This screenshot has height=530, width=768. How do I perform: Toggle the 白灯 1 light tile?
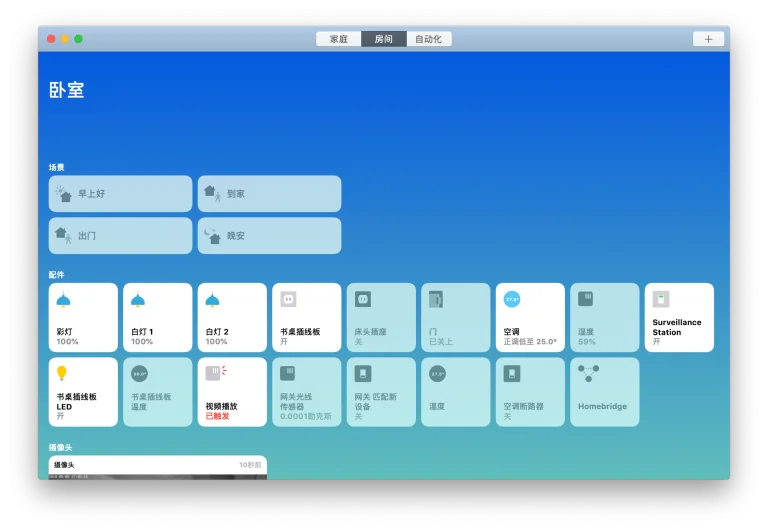click(158, 317)
